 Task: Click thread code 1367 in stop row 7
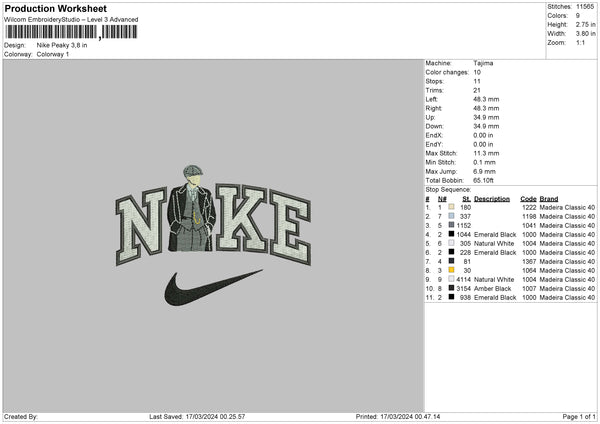point(529,262)
